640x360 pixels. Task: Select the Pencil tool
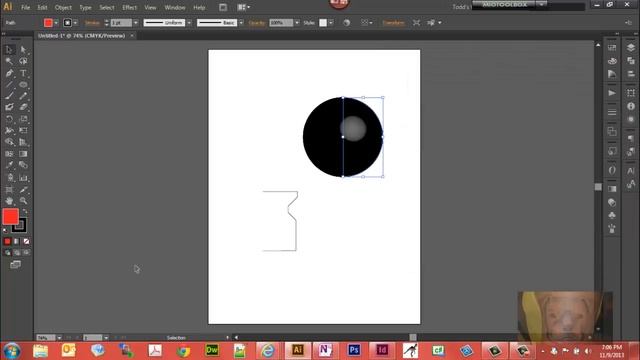(23, 96)
